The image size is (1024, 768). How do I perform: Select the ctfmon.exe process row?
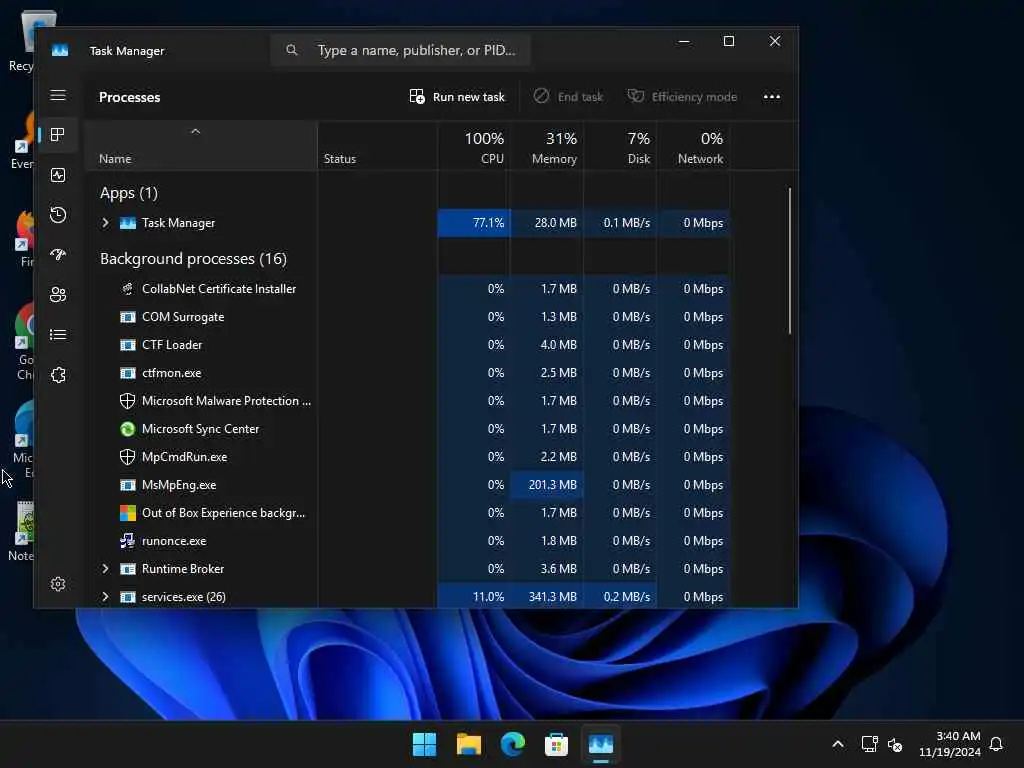(x=408, y=373)
